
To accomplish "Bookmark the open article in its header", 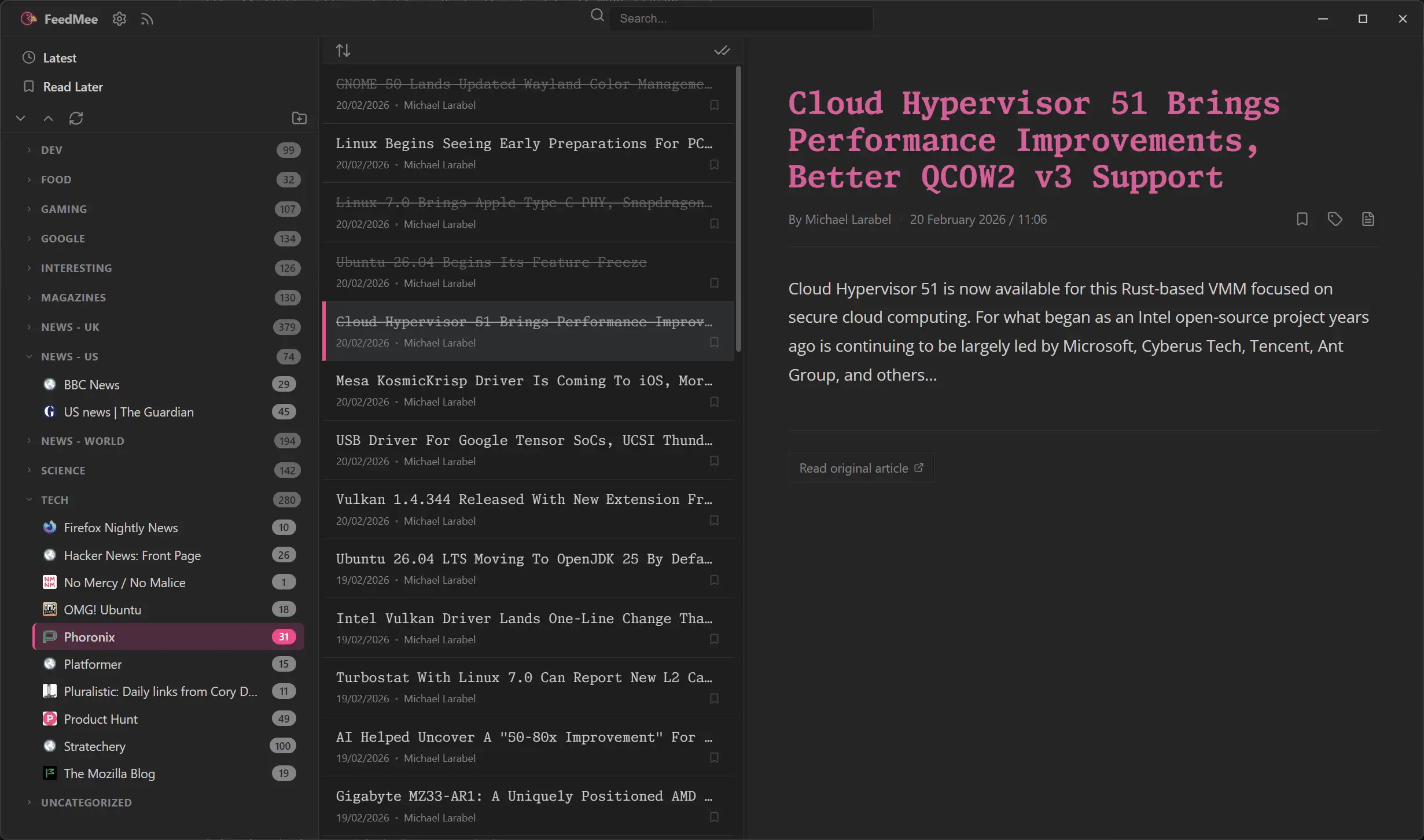I will [1302, 219].
